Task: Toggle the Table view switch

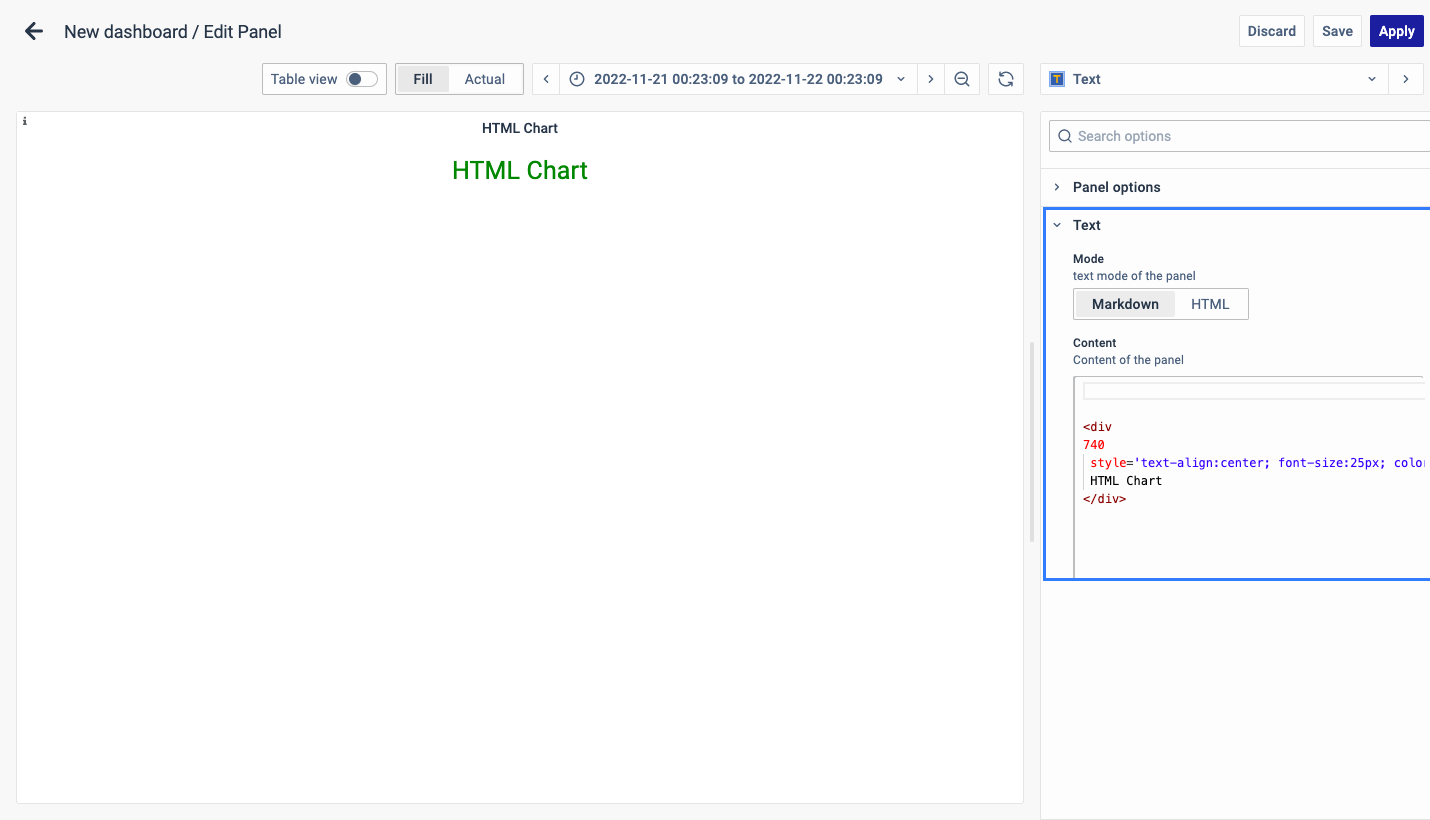Action: click(x=361, y=79)
